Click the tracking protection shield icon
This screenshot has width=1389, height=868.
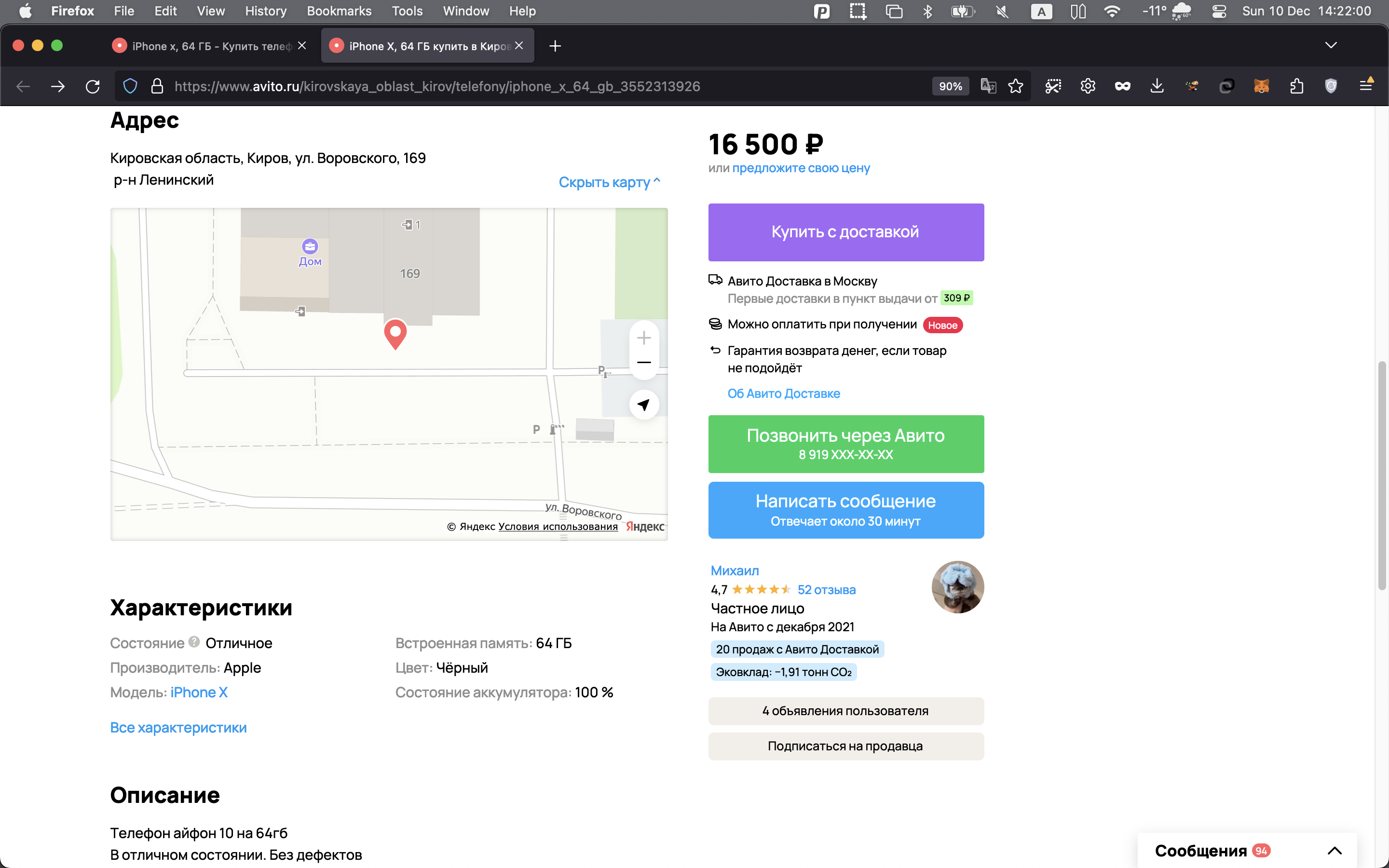(x=130, y=86)
